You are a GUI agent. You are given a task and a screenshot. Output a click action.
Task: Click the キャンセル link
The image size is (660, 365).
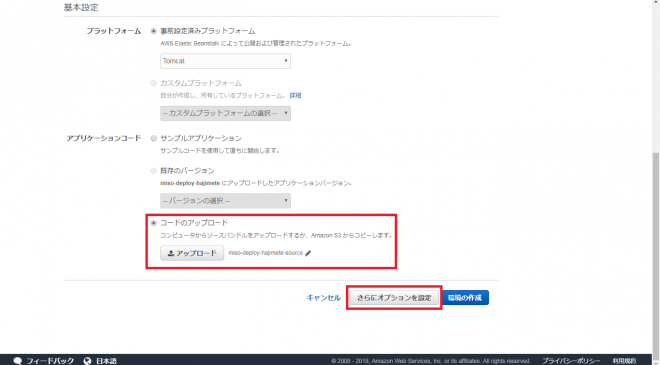point(323,298)
